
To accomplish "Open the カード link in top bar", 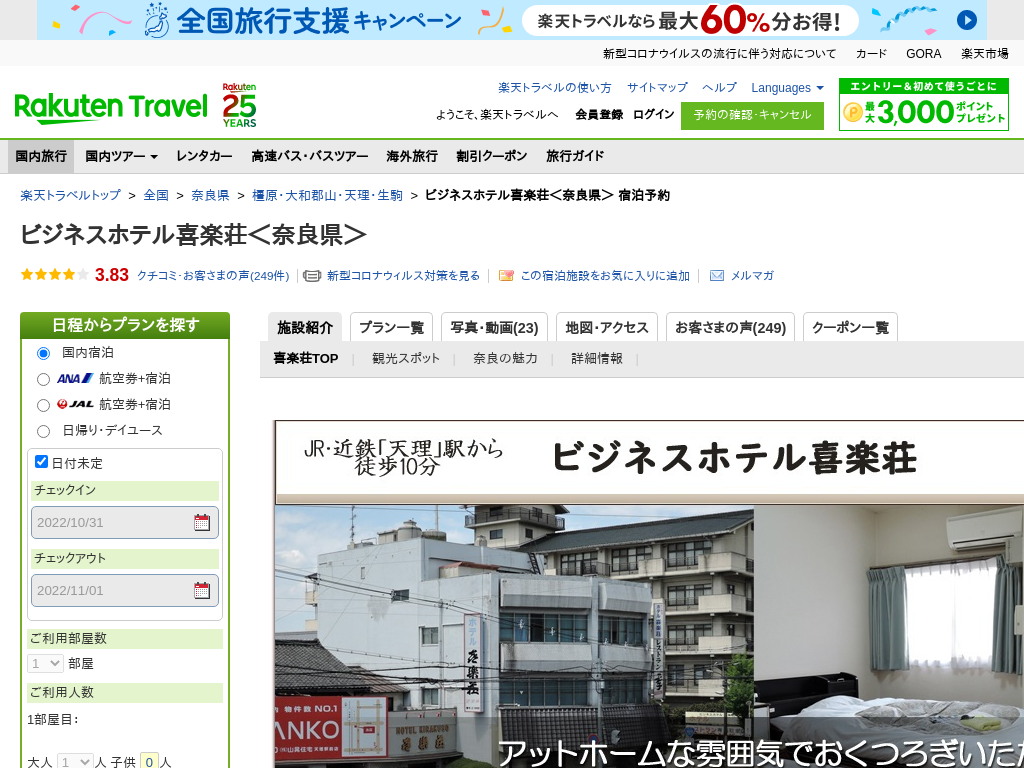I will pos(871,54).
